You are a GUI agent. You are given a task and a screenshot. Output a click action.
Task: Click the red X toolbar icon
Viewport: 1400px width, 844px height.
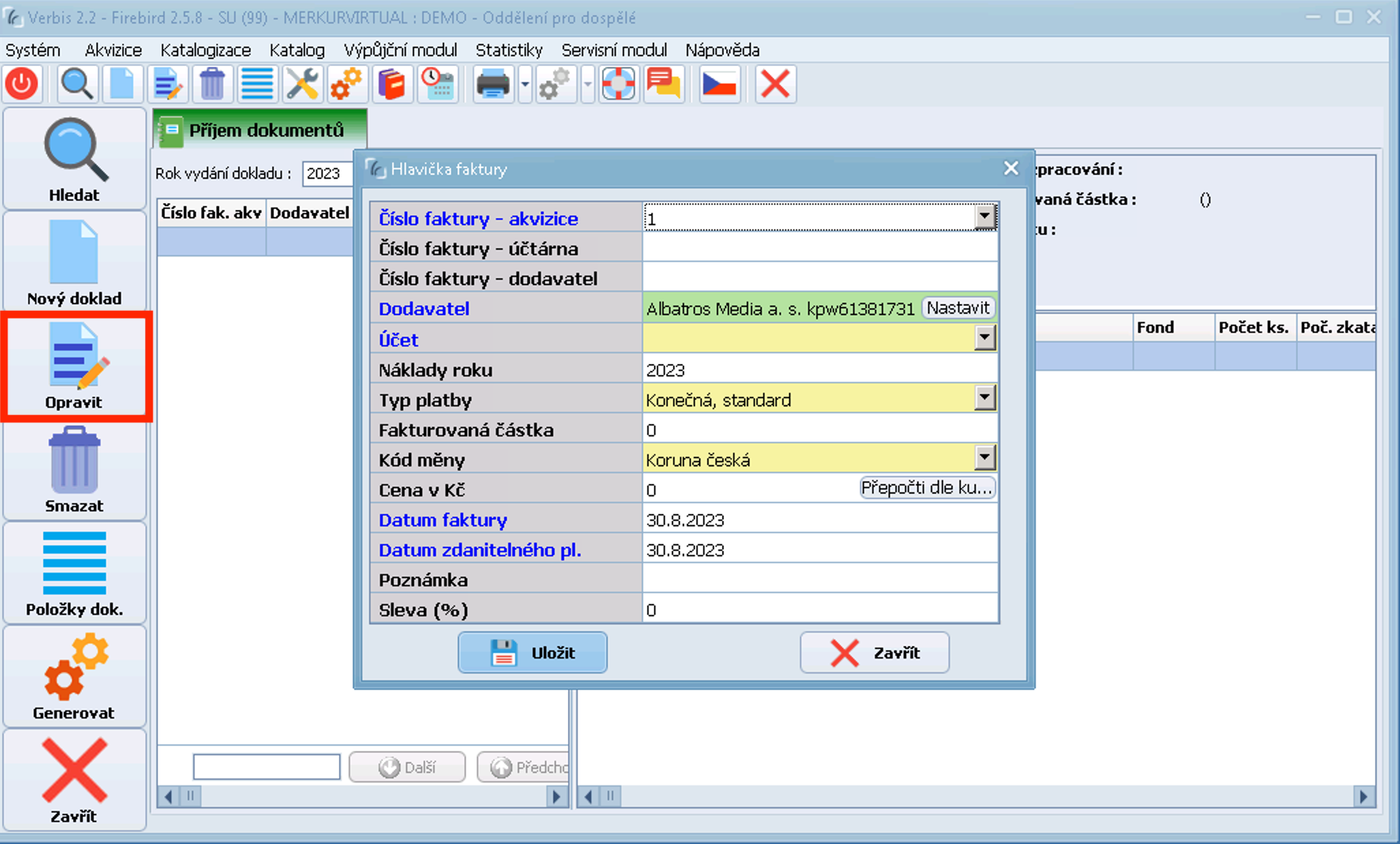[775, 85]
